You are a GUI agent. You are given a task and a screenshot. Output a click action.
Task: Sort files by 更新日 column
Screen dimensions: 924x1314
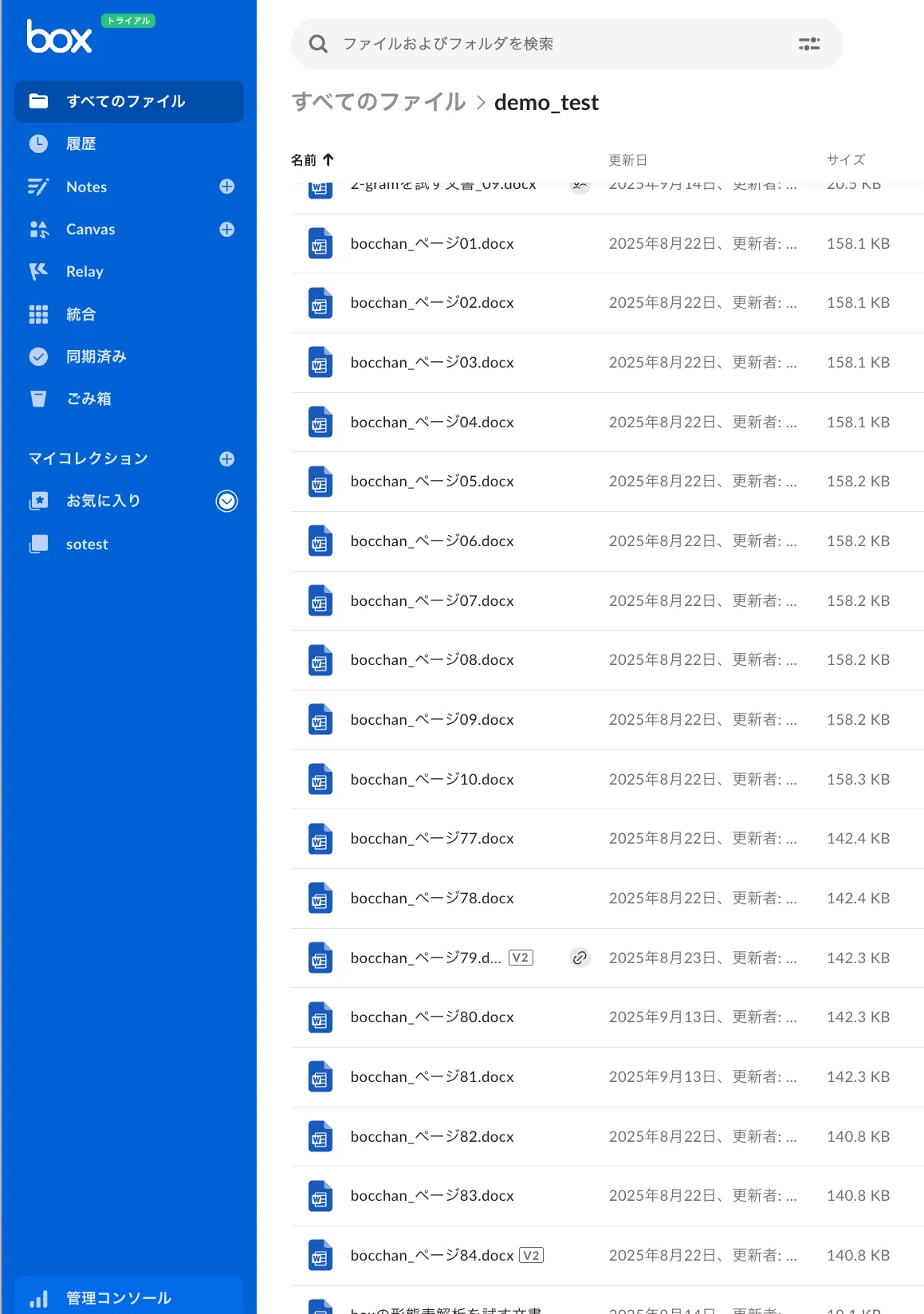pos(627,160)
